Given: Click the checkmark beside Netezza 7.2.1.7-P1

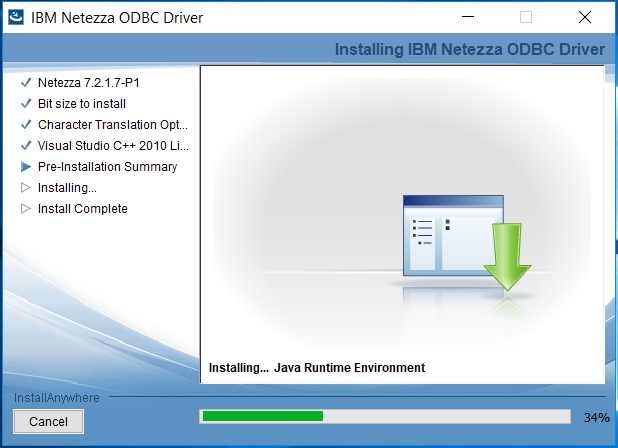Looking at the screenshot, I should click(x=26, y=83).
